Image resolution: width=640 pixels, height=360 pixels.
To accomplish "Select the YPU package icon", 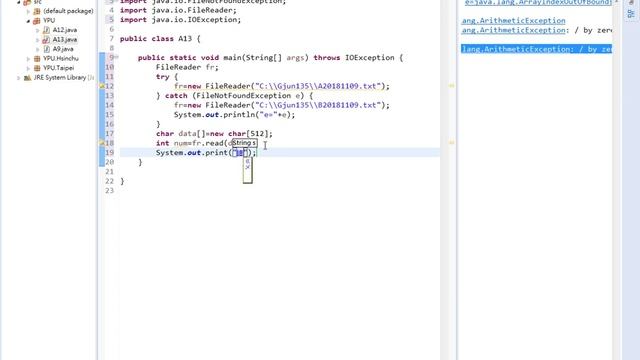I will click(x=37, y=20).
